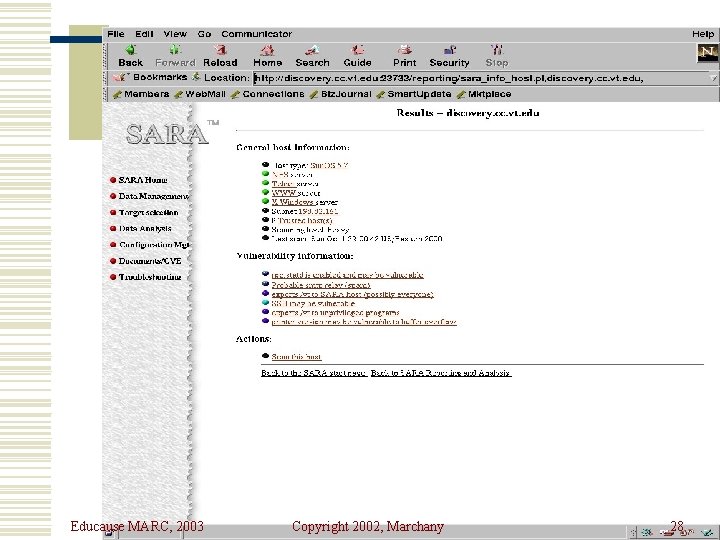720x540 pixels.
Task: Open the View menu
Action: pos(175,34)
